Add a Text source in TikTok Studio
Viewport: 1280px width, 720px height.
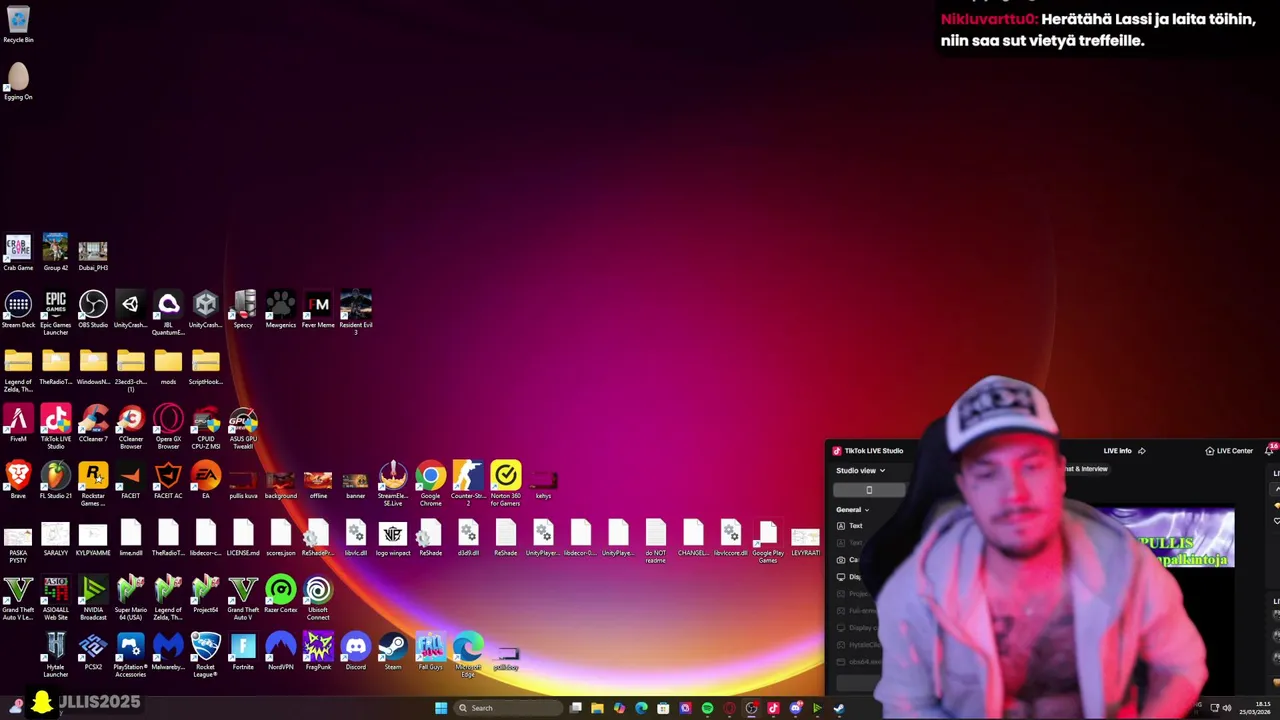850,526
